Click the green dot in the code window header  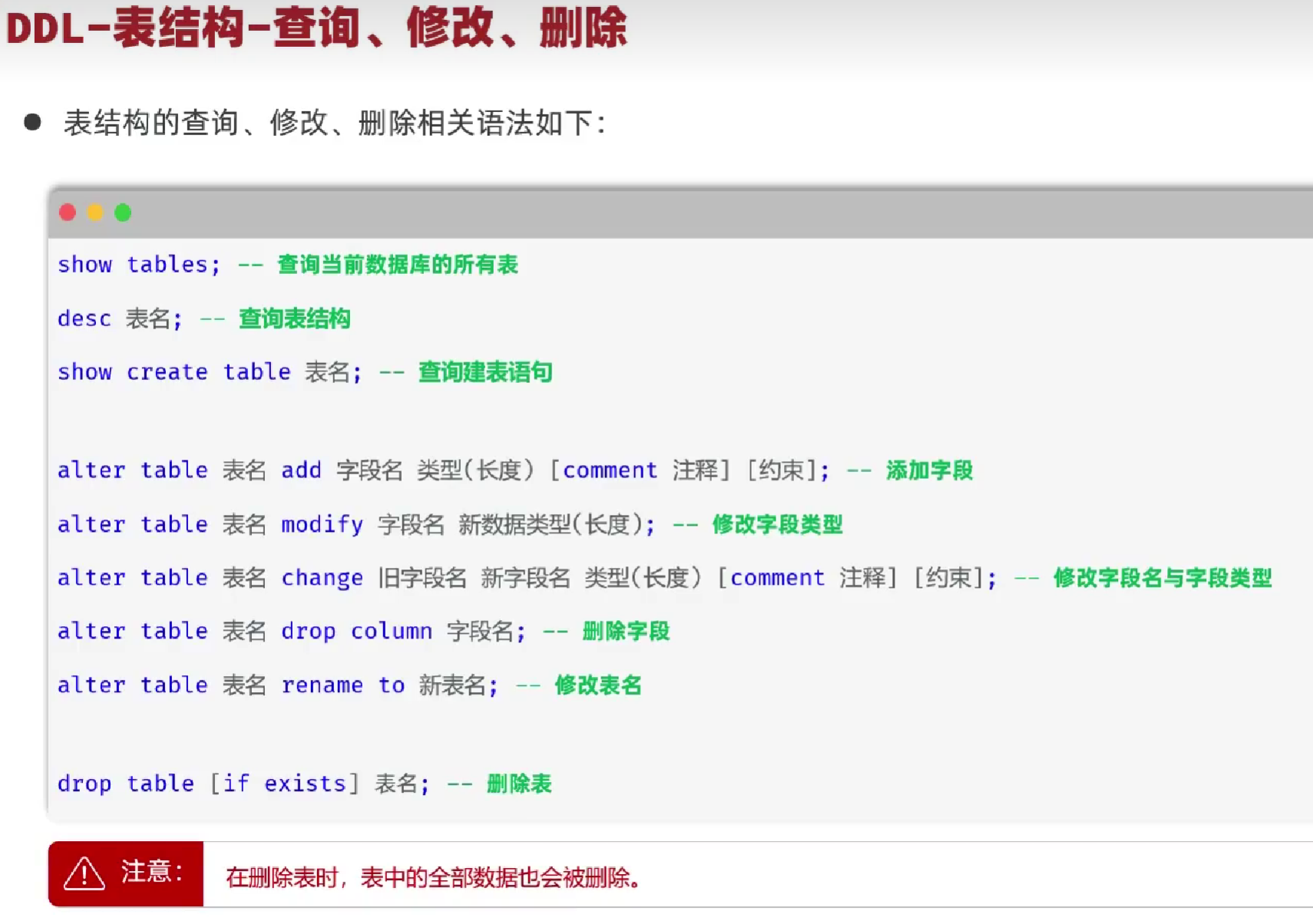[123, 213]
